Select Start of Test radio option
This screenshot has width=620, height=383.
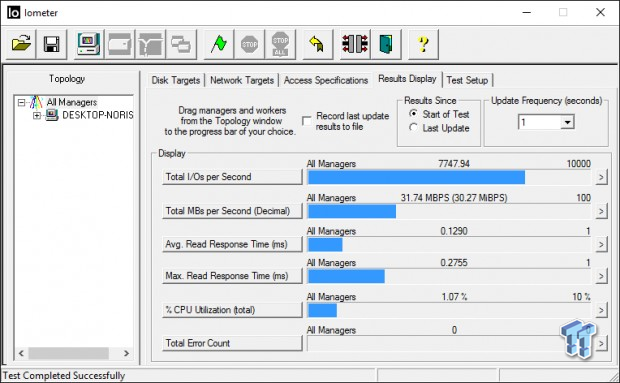(x=414, y=114)
